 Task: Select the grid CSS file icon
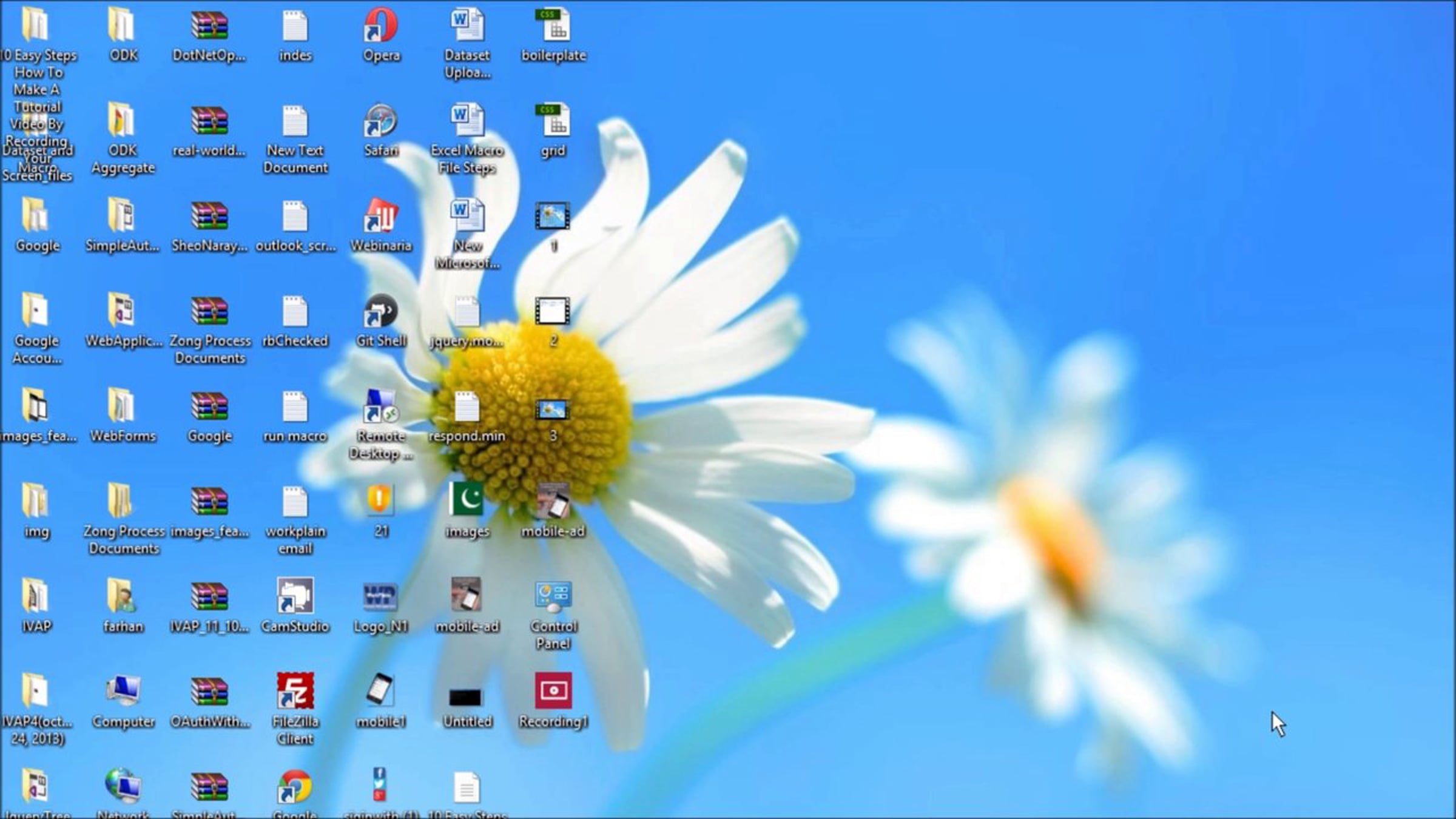[553, 121]
